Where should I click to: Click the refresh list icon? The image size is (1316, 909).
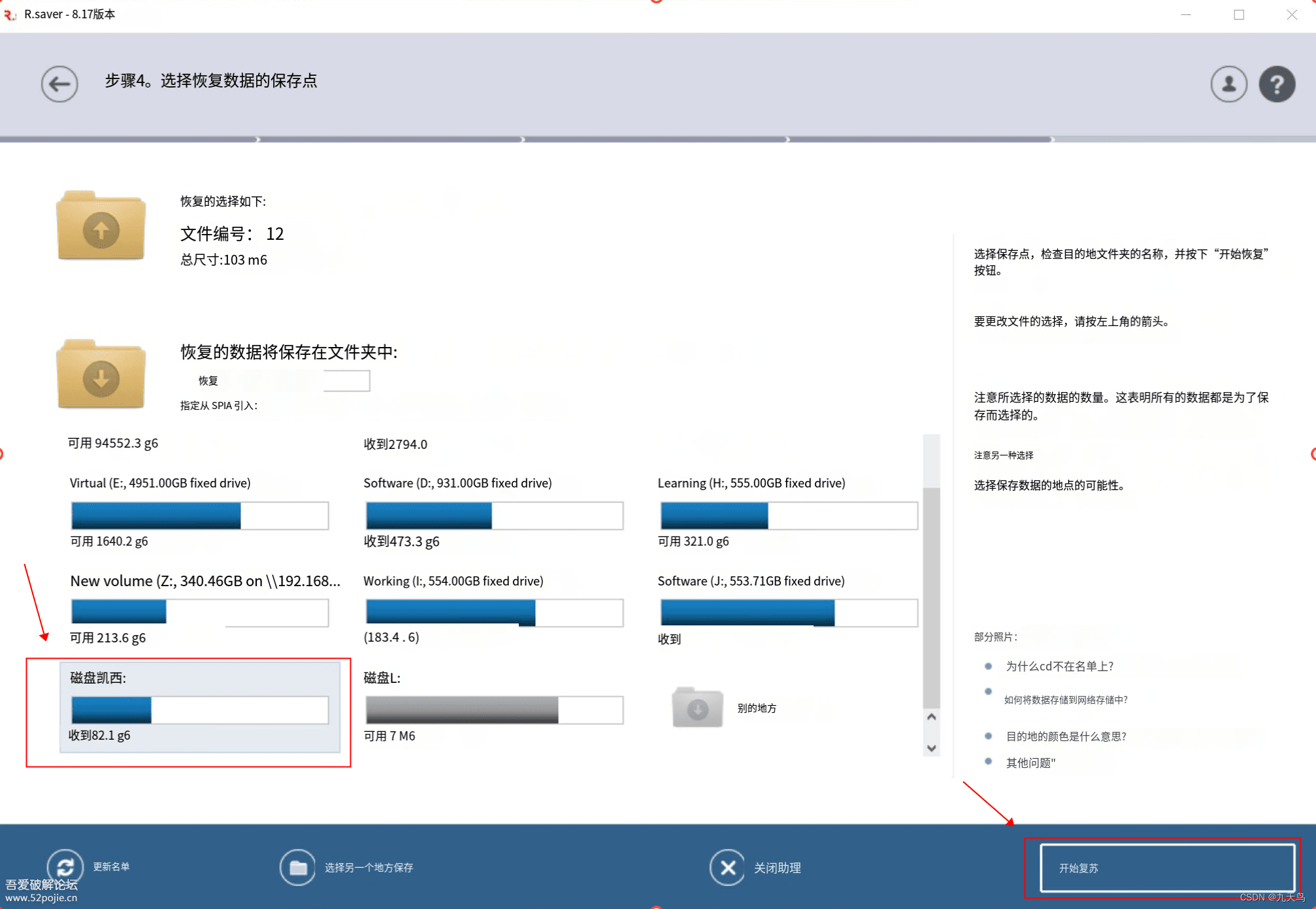point(65,867)
